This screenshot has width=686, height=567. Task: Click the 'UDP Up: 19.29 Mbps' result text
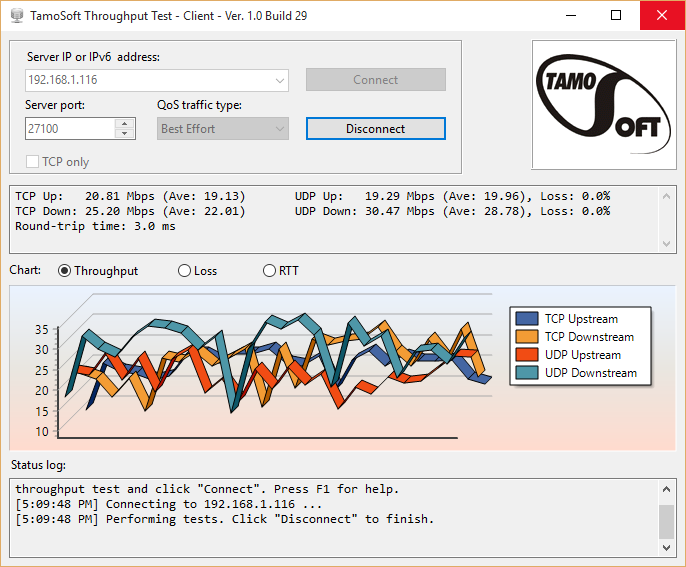coord(452,196)
